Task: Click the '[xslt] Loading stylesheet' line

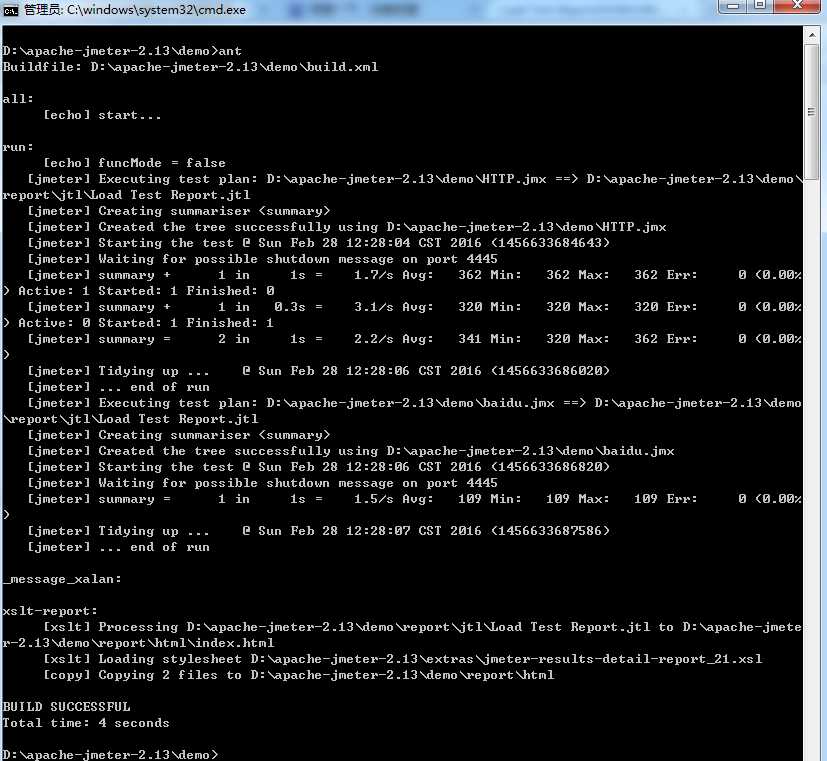Action: 403,659
